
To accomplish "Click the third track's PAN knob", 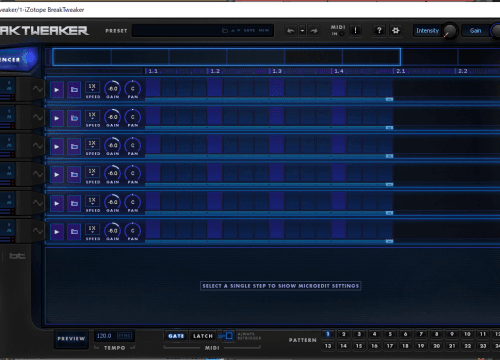I will [133, 145].
